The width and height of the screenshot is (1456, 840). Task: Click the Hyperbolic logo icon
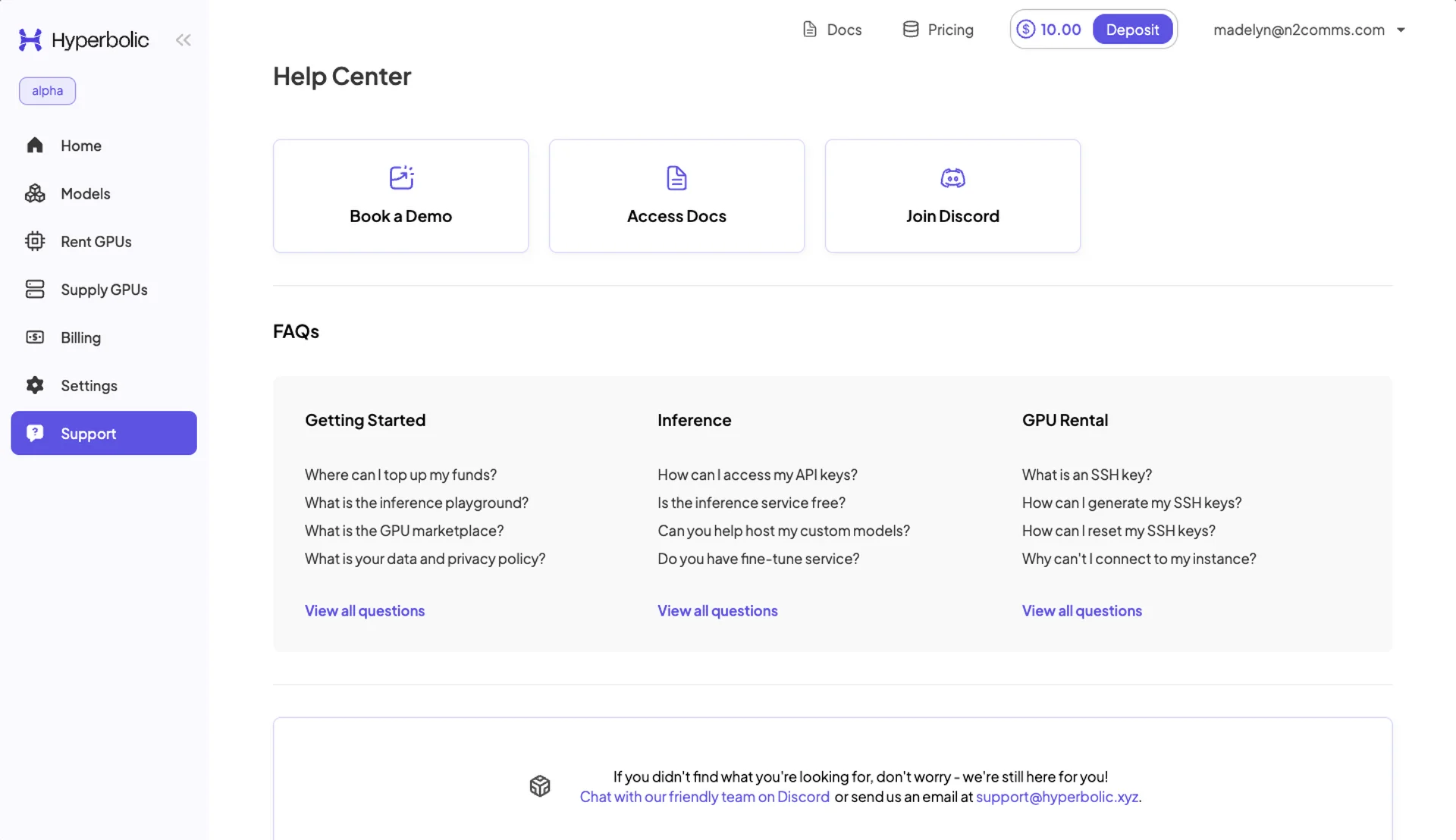(30, 39)
